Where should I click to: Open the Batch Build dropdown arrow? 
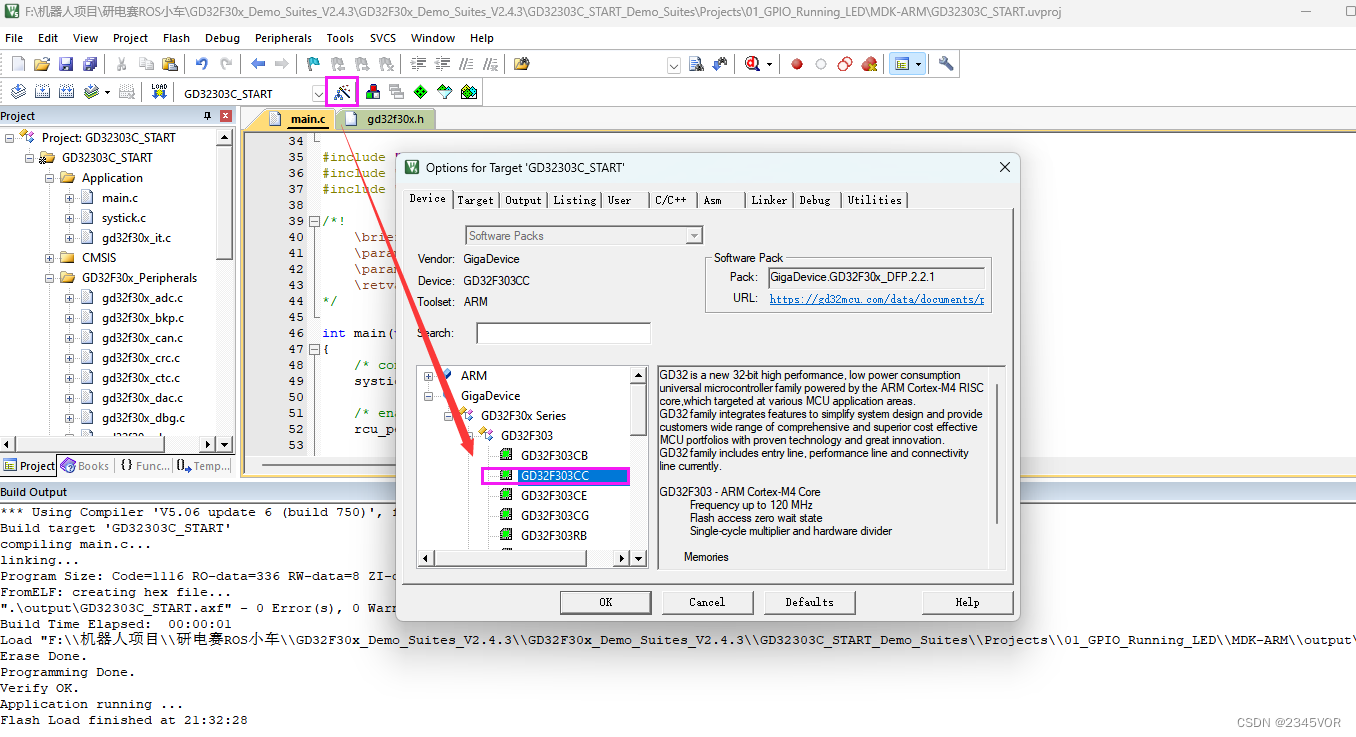click(107, 93)
